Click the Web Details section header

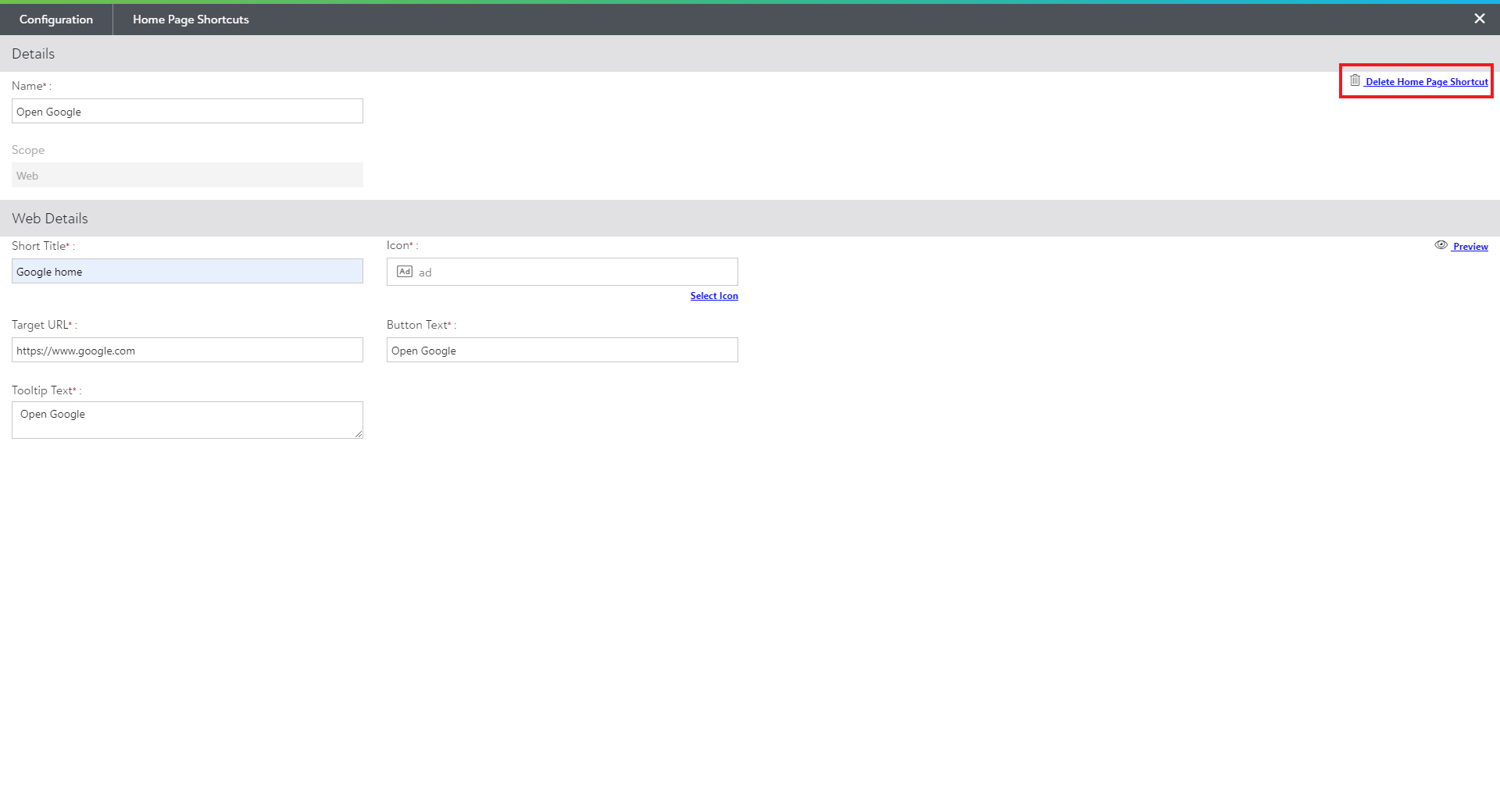click(x=50, y=219)
